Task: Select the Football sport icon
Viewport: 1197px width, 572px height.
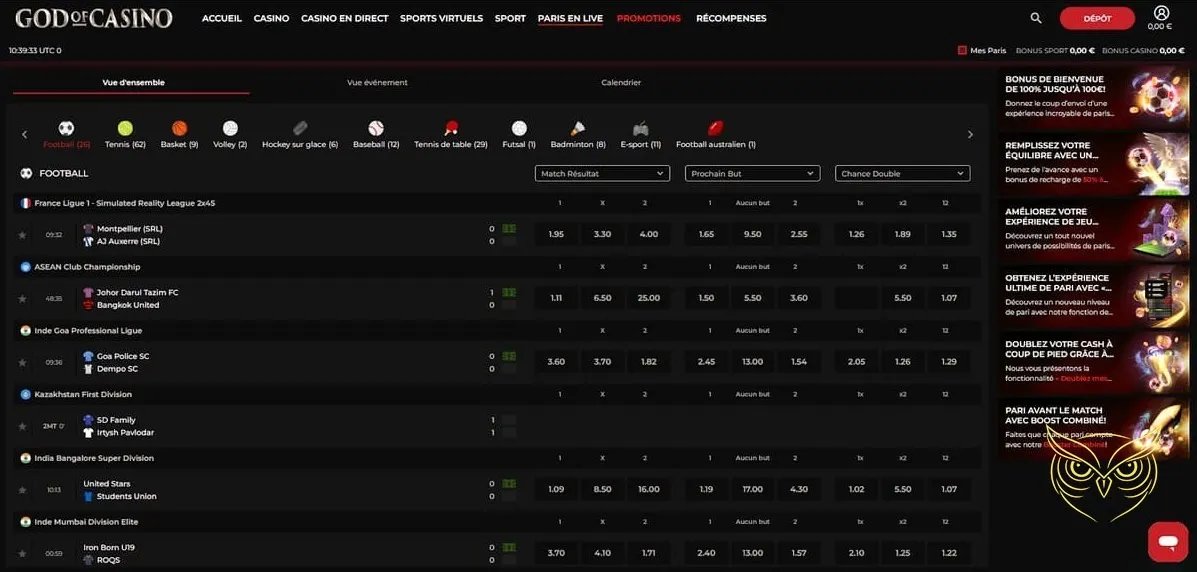Action: (x=66, y=129)
